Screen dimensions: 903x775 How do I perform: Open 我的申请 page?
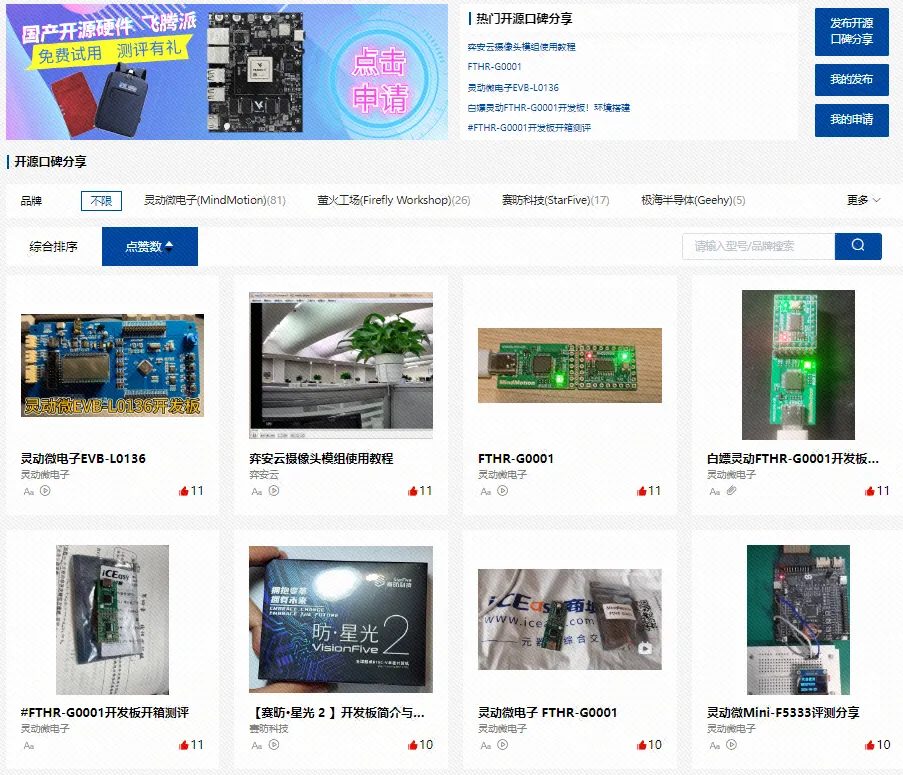[852, 120]
